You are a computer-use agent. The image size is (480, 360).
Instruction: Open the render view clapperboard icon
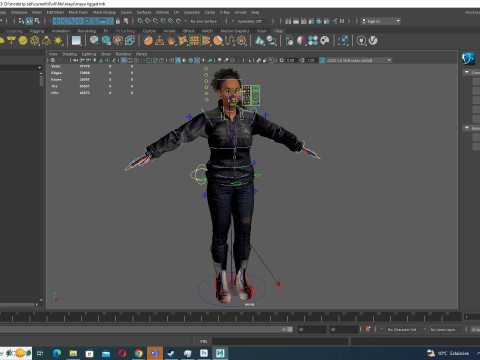288,21
